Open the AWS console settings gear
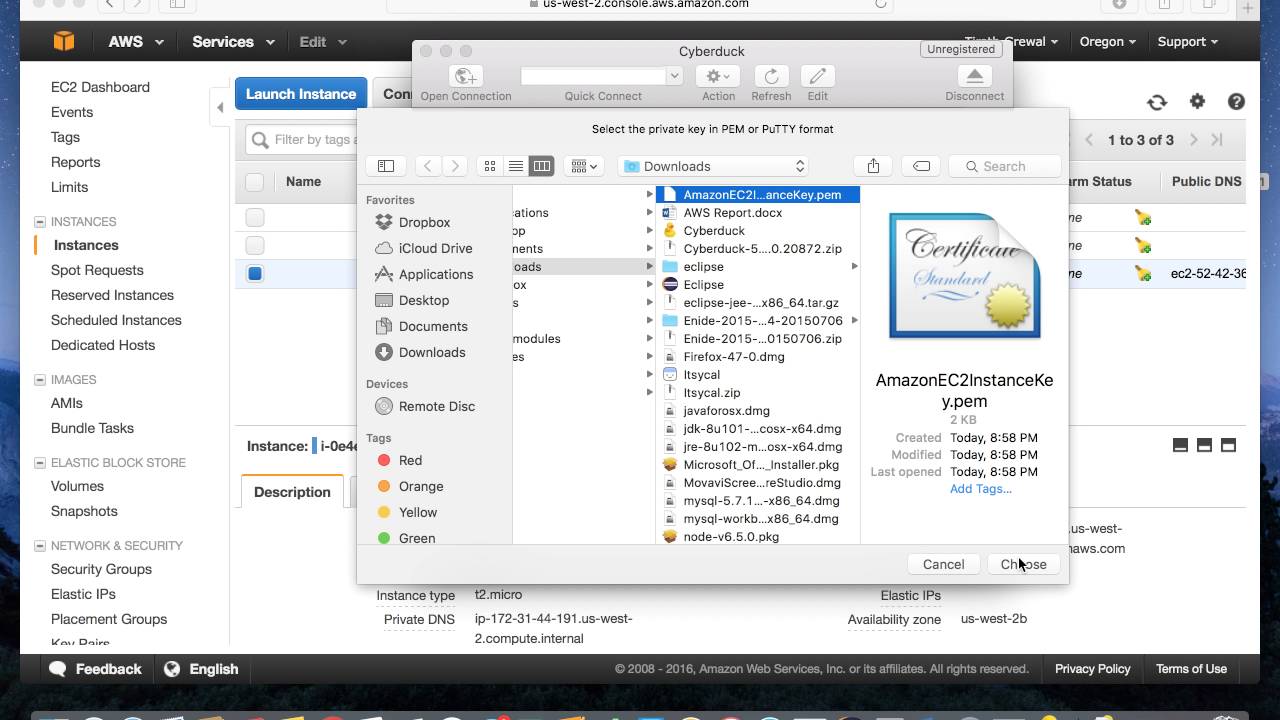This screenshot has width=1280, height=720. tap(1197, 101)
